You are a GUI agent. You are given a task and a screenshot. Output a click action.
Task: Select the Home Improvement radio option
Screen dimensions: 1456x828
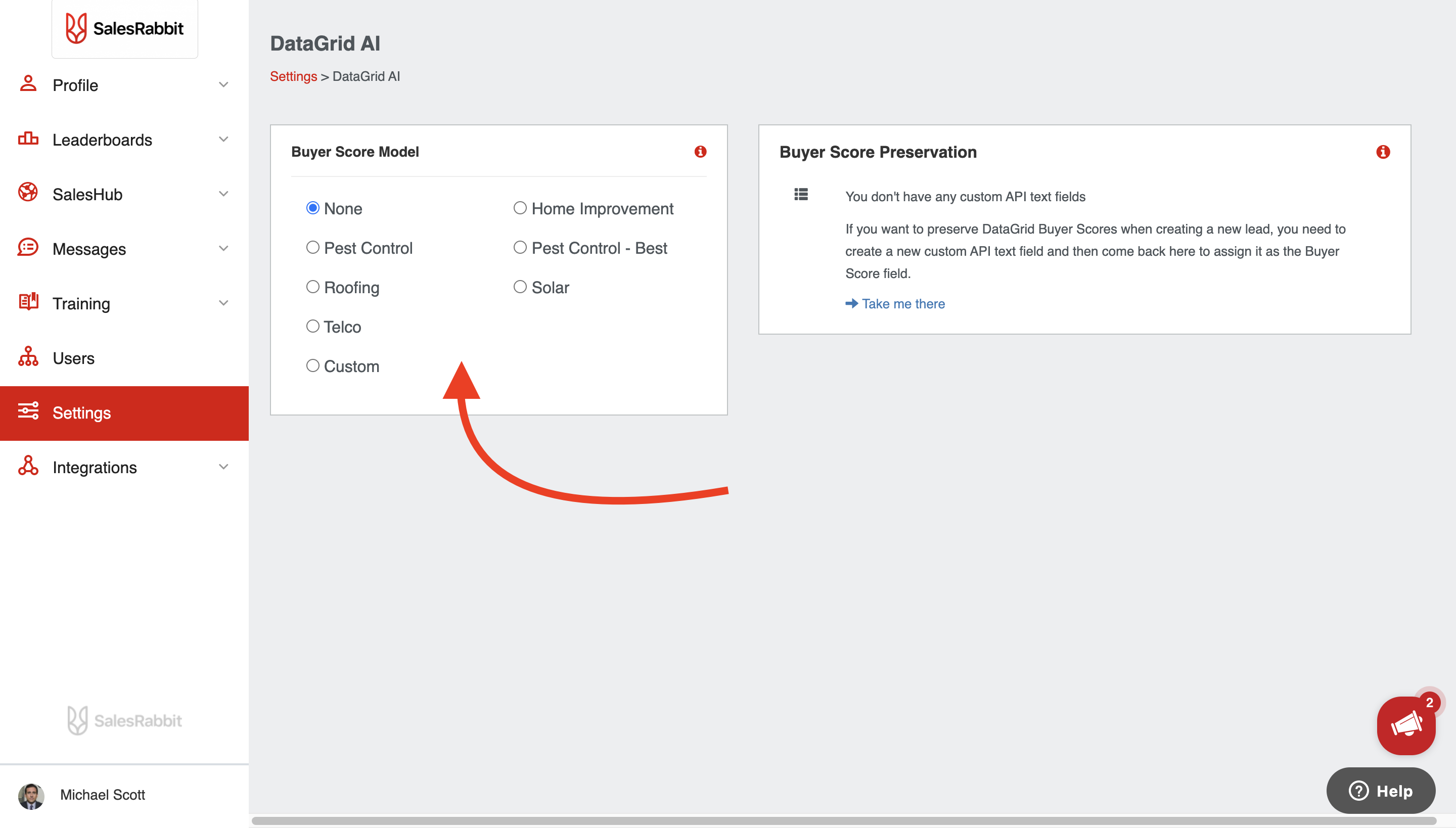click(520, 208)
